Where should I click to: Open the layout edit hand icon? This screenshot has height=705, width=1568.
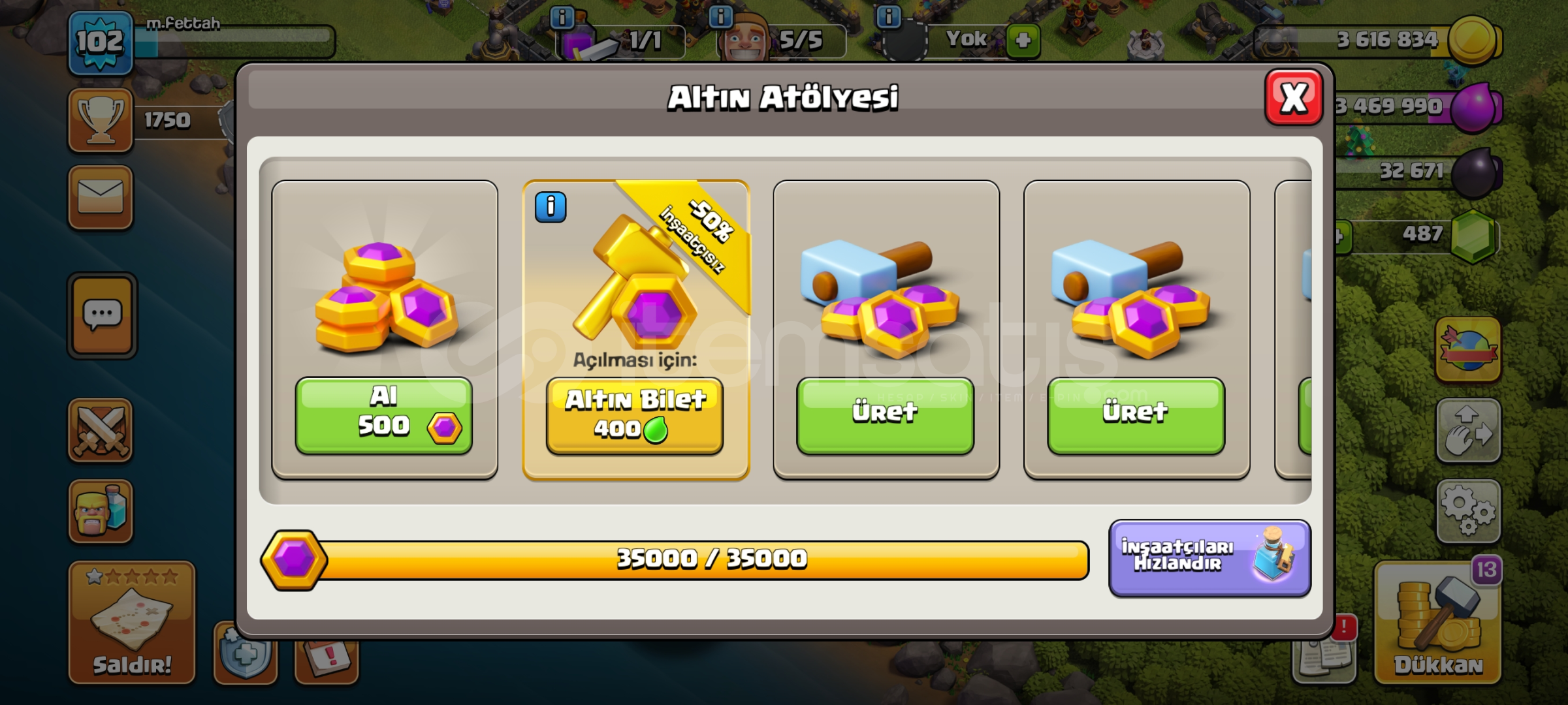pos(1468,430)
